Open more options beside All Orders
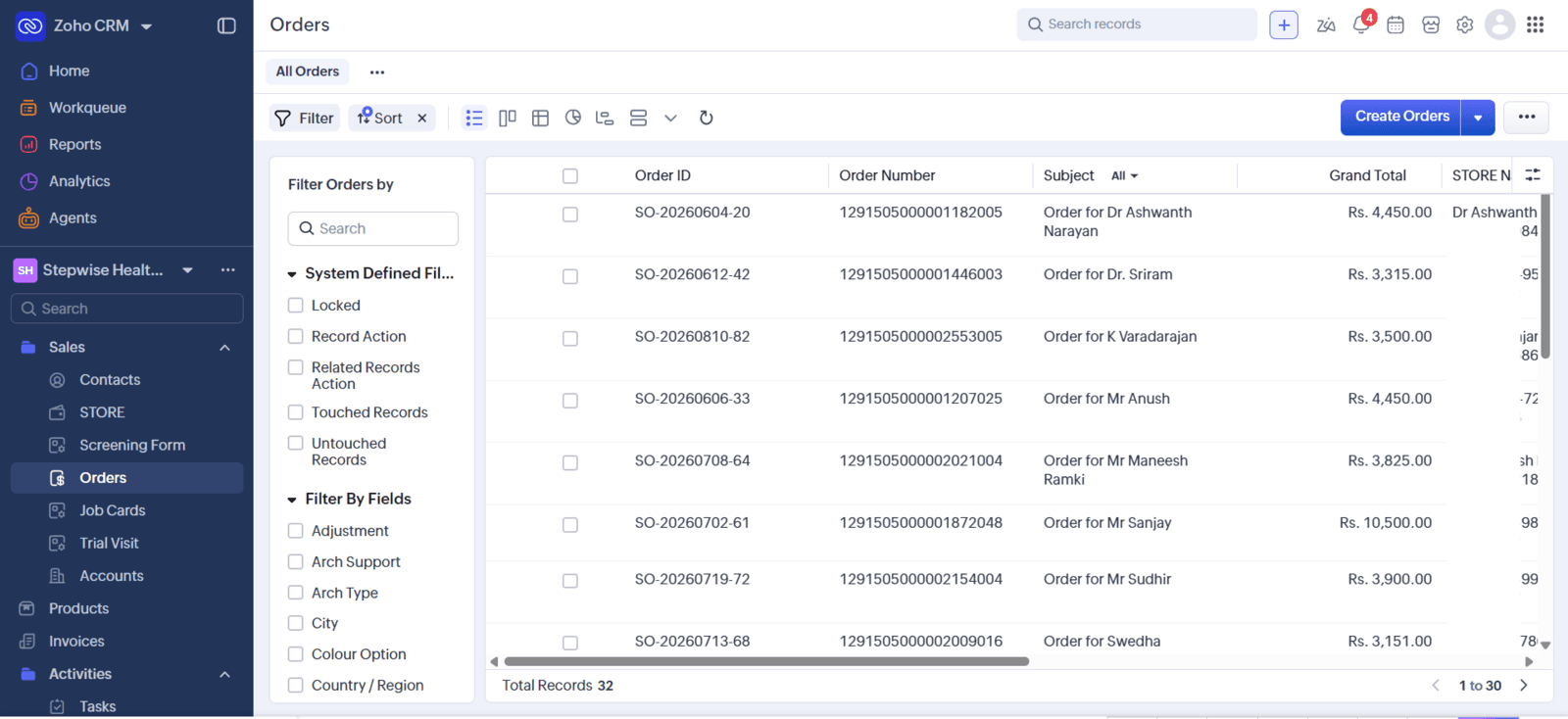 coord(377,72)
